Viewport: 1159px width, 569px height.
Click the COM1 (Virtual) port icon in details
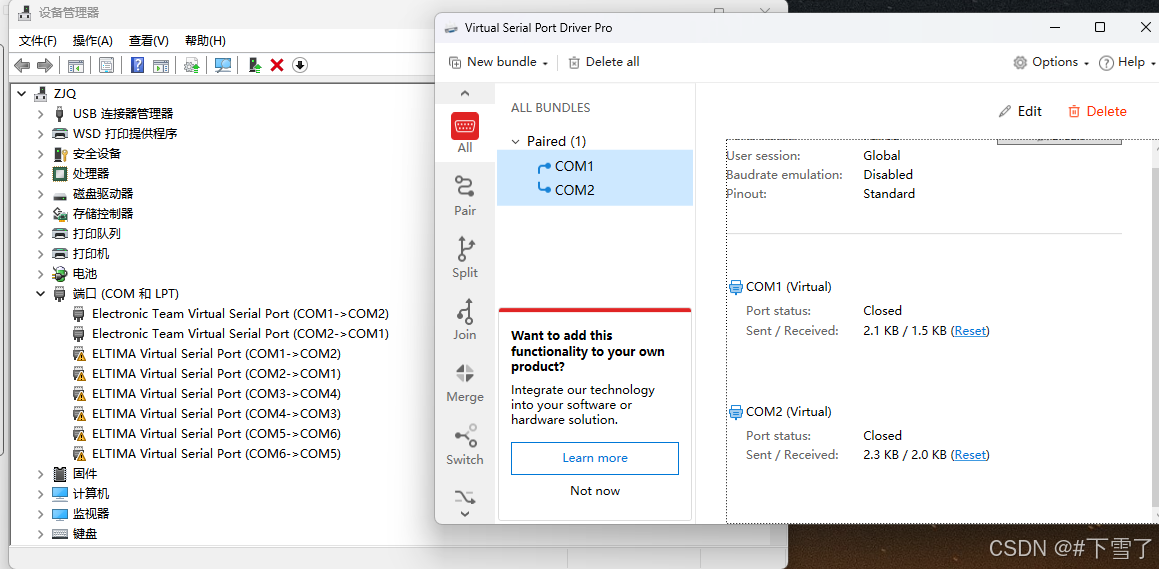735,287
